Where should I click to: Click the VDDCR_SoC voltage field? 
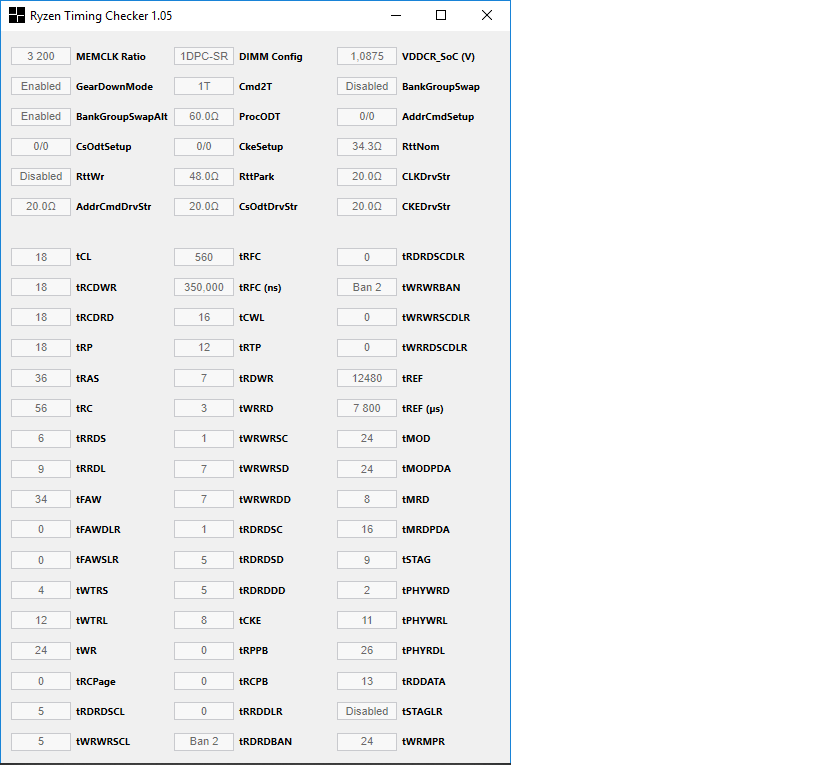367,56
